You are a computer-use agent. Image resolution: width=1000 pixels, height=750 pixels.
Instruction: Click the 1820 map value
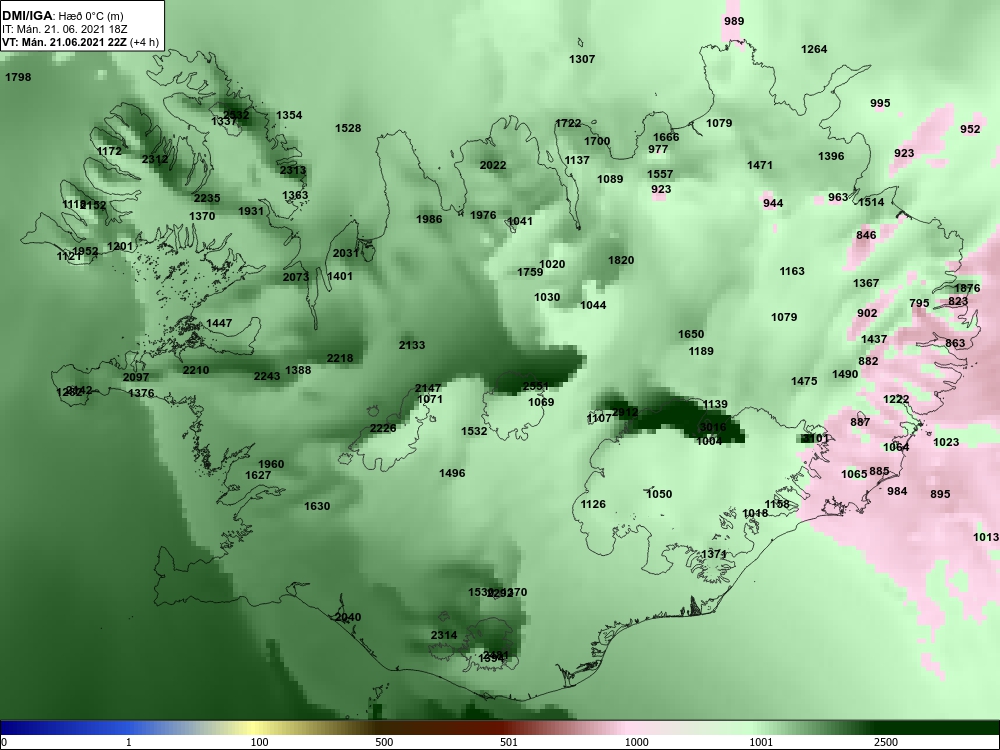point(621,260)
